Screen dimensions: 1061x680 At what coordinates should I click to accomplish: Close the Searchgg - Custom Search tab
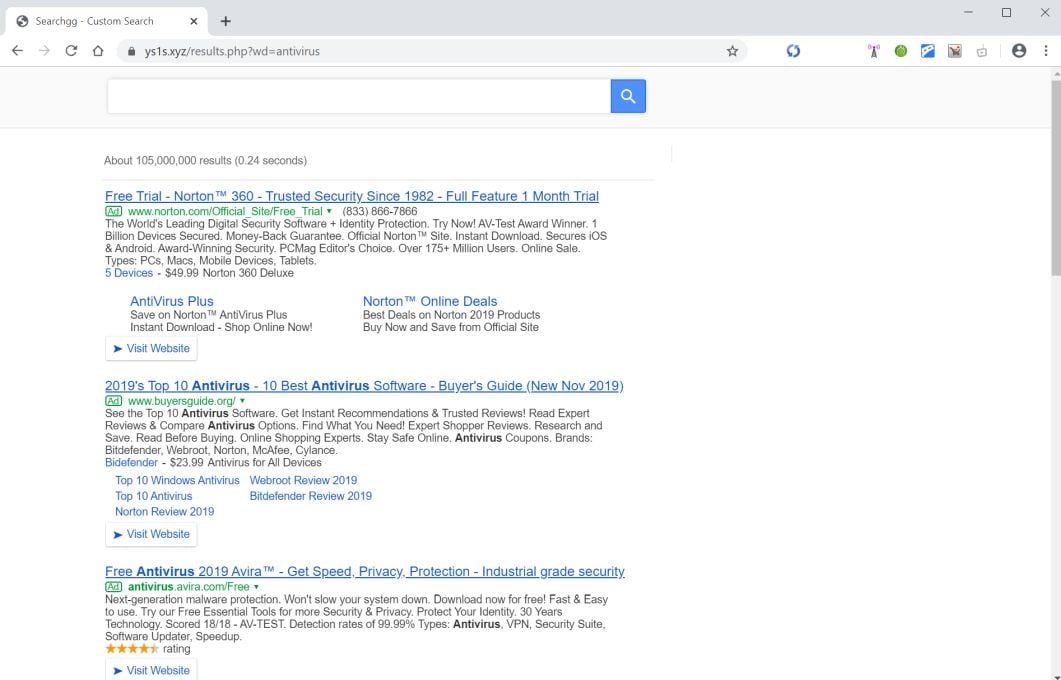(194, 22)
